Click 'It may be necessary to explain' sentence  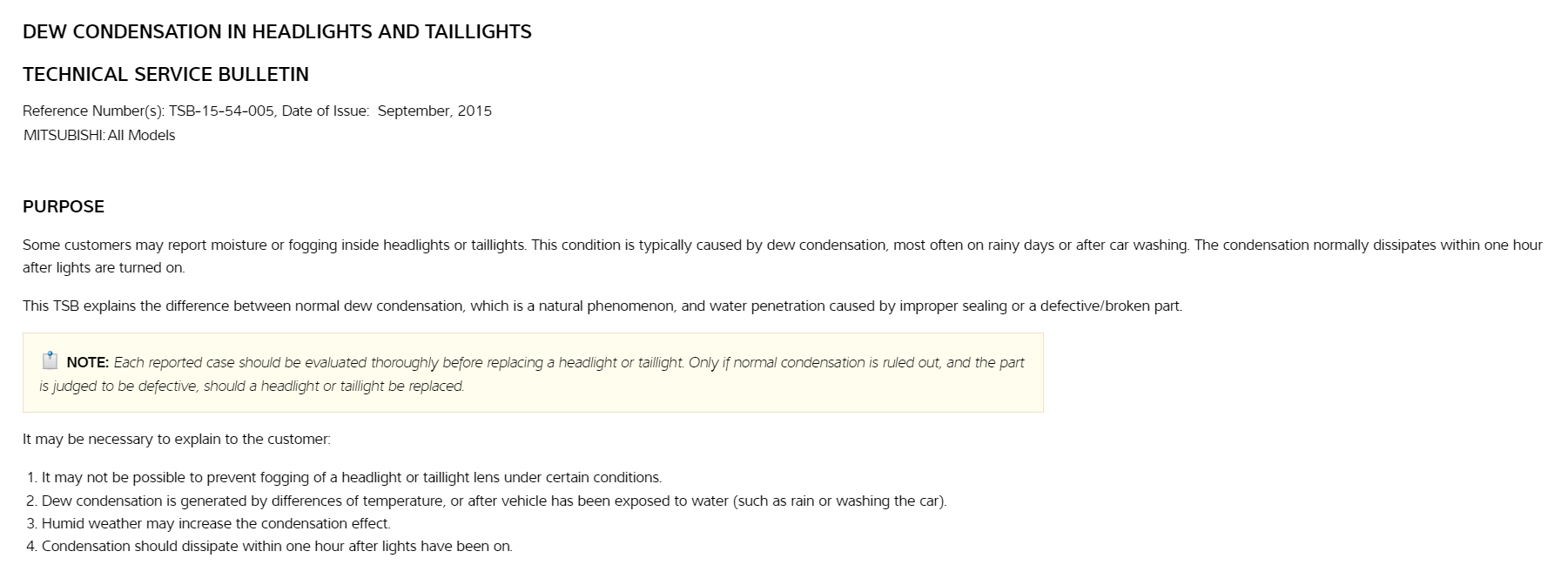pos(177,440)
